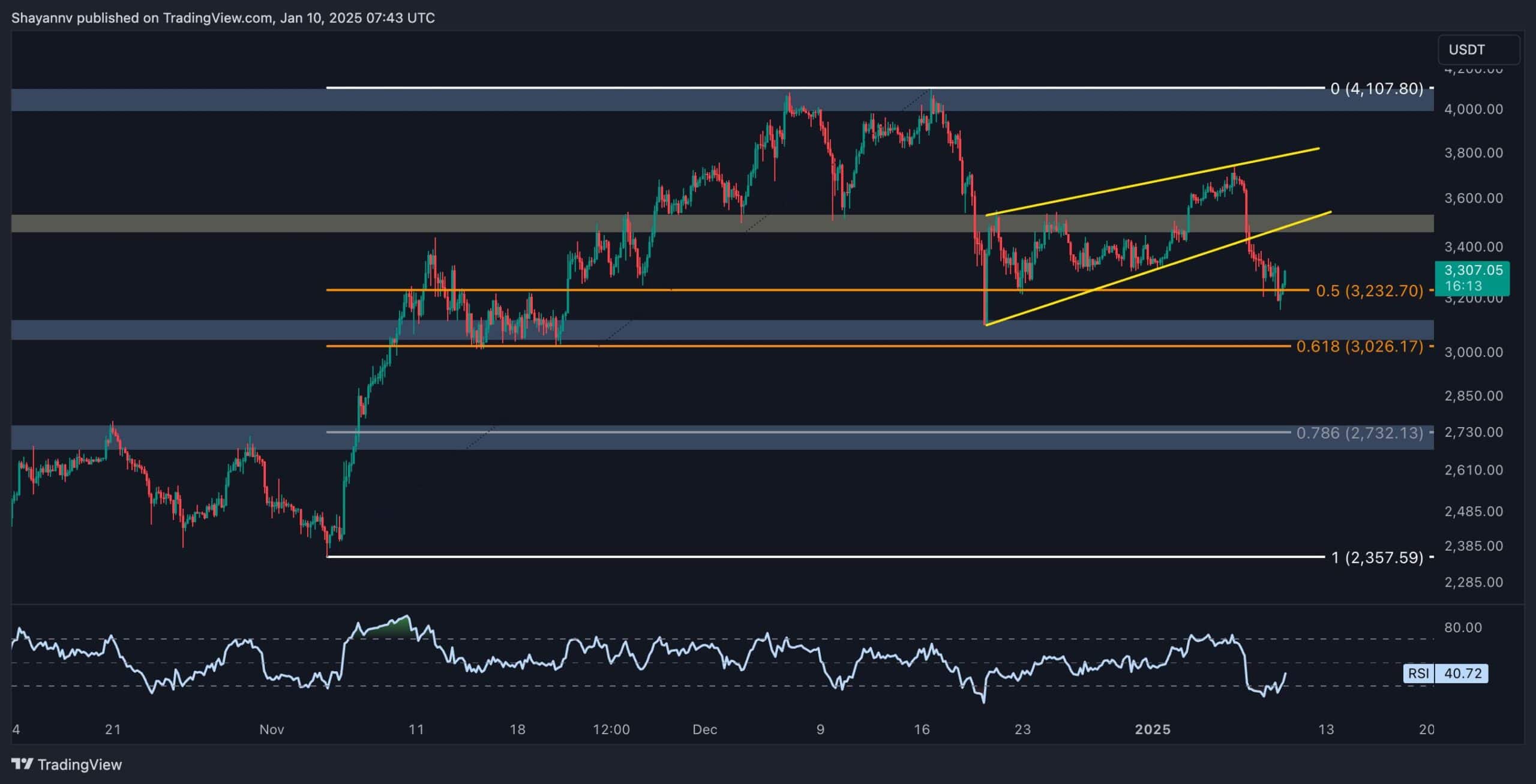
Task: Click the Dec marker on time axis
Action: [x=704, y=729]
